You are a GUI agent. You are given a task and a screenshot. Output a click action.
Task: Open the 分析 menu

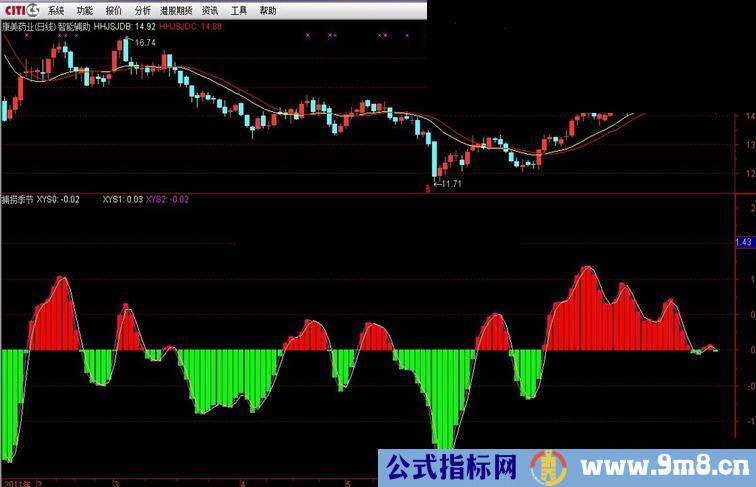[x=143, y=11]
